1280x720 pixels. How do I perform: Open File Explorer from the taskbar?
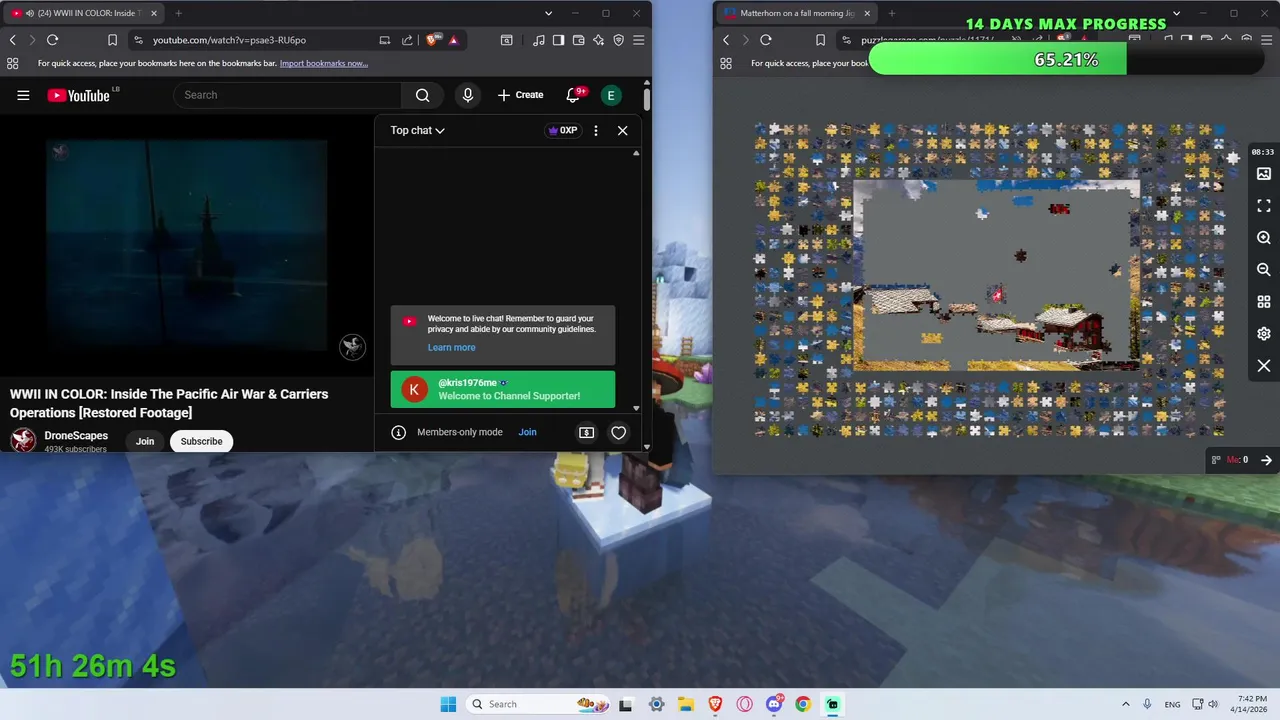[x=686, y=704]
